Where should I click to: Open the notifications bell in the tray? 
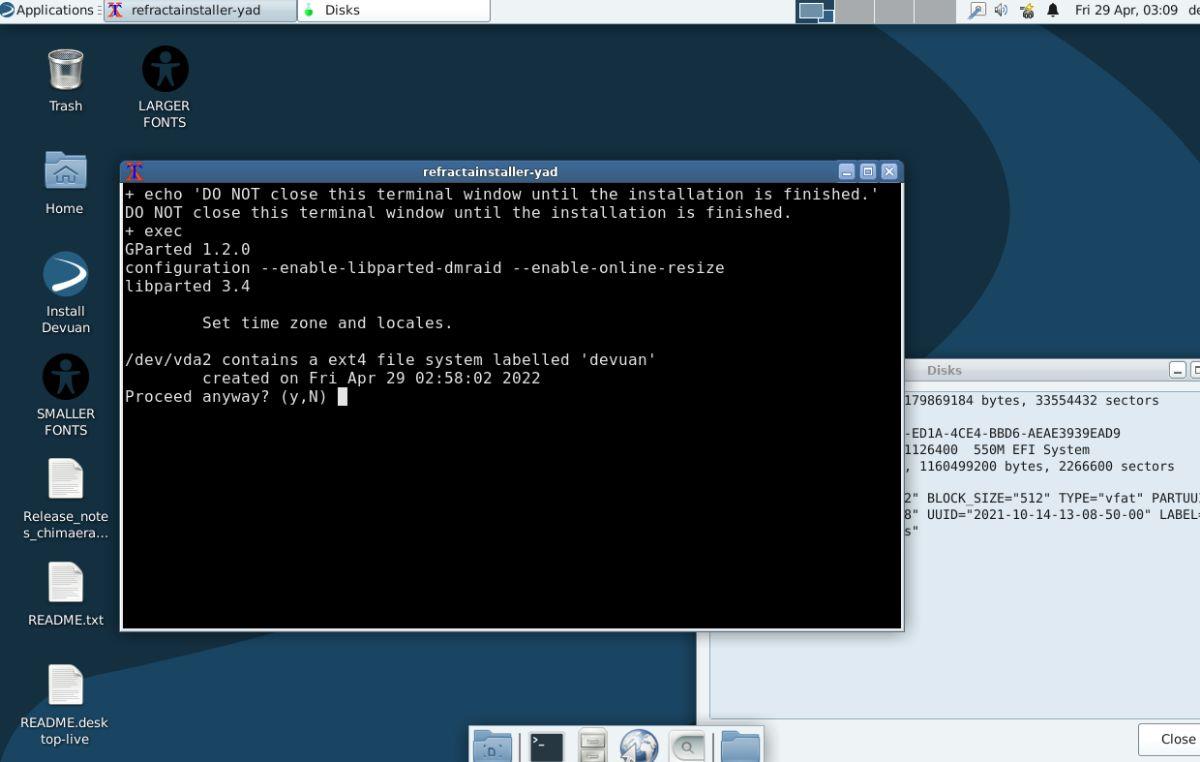(1052, 11)
